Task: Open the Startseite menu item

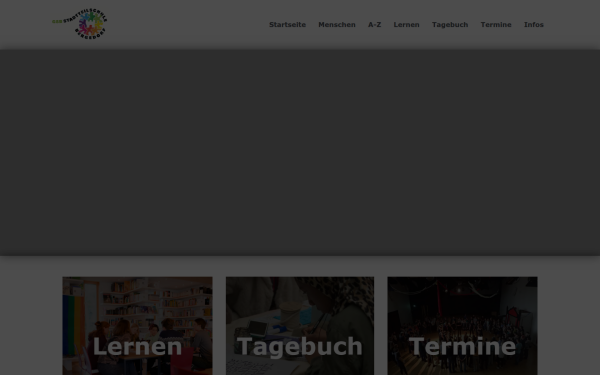Action: [287, 24]
